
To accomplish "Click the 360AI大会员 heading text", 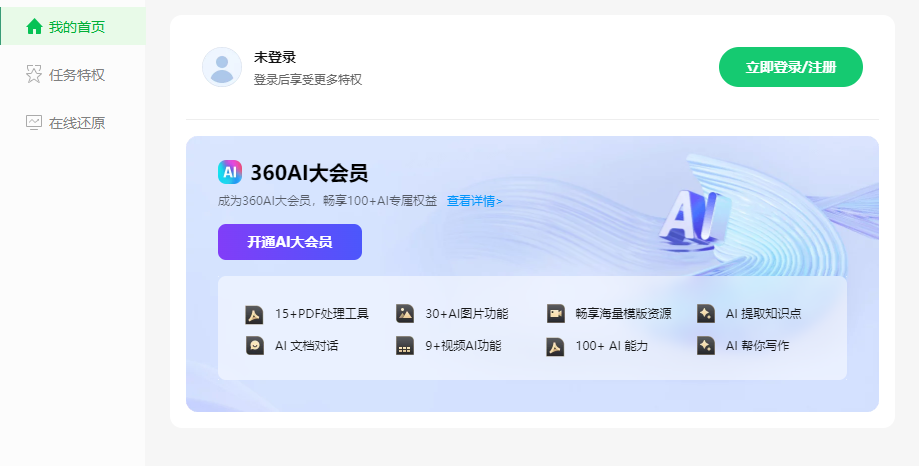I will pos(309,173).
